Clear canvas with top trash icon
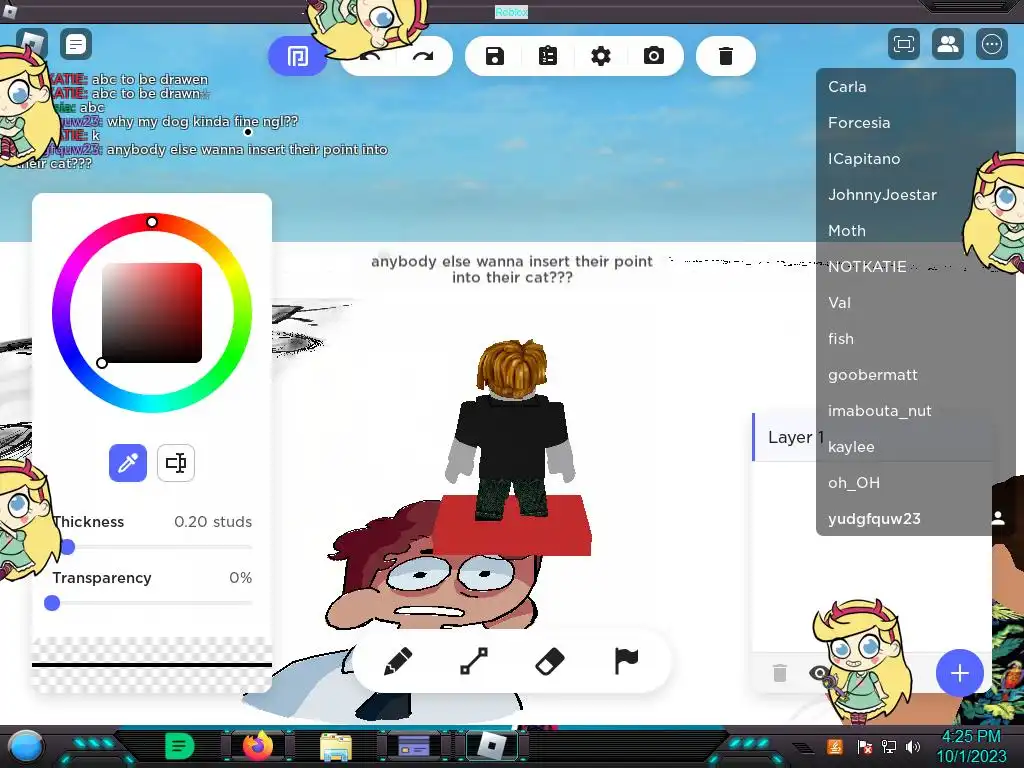This screenshot has height=768, width=1024. click(726, 56)
